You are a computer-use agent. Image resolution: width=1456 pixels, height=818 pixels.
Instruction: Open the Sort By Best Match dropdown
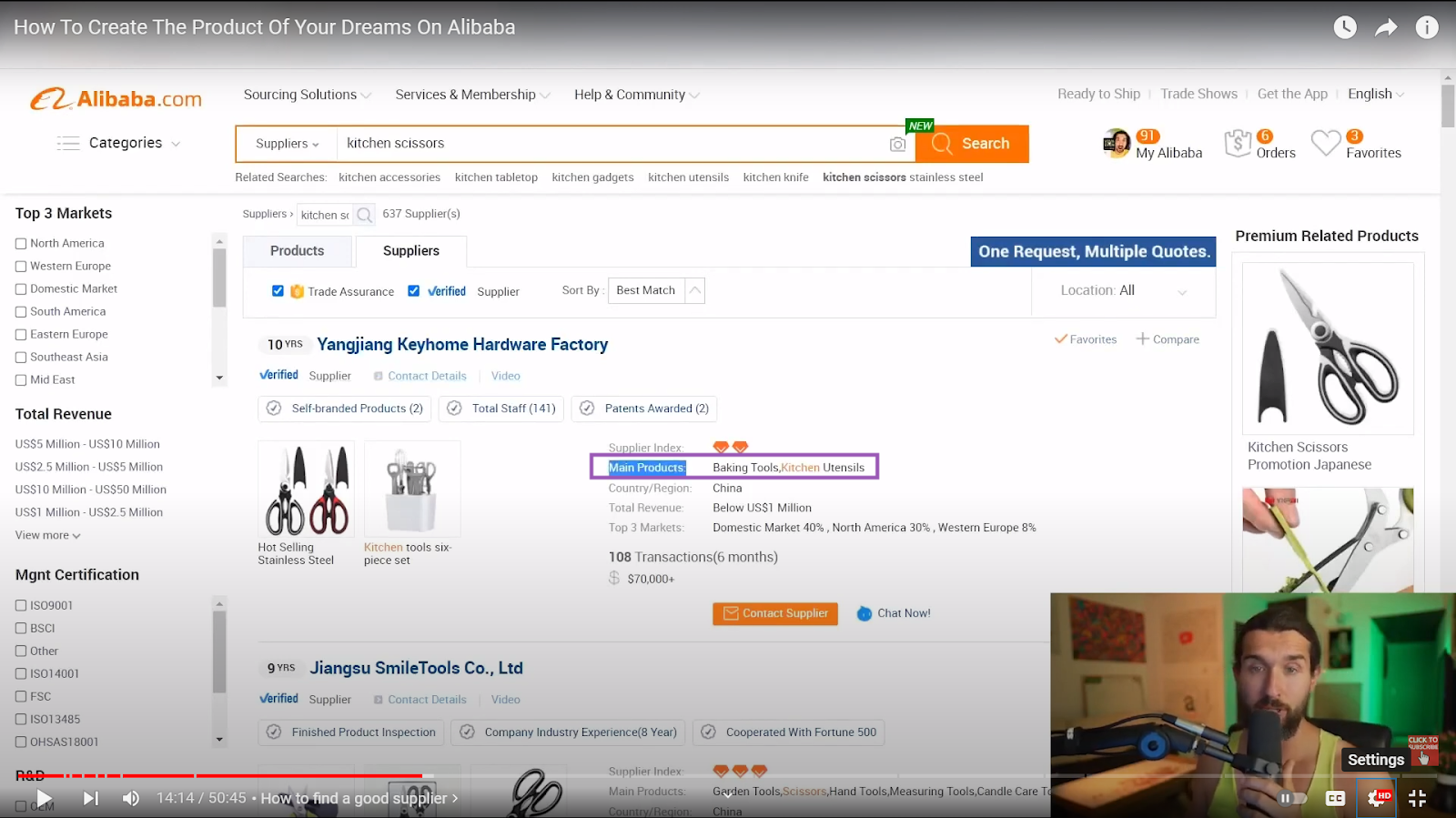(x=656, y=290)
